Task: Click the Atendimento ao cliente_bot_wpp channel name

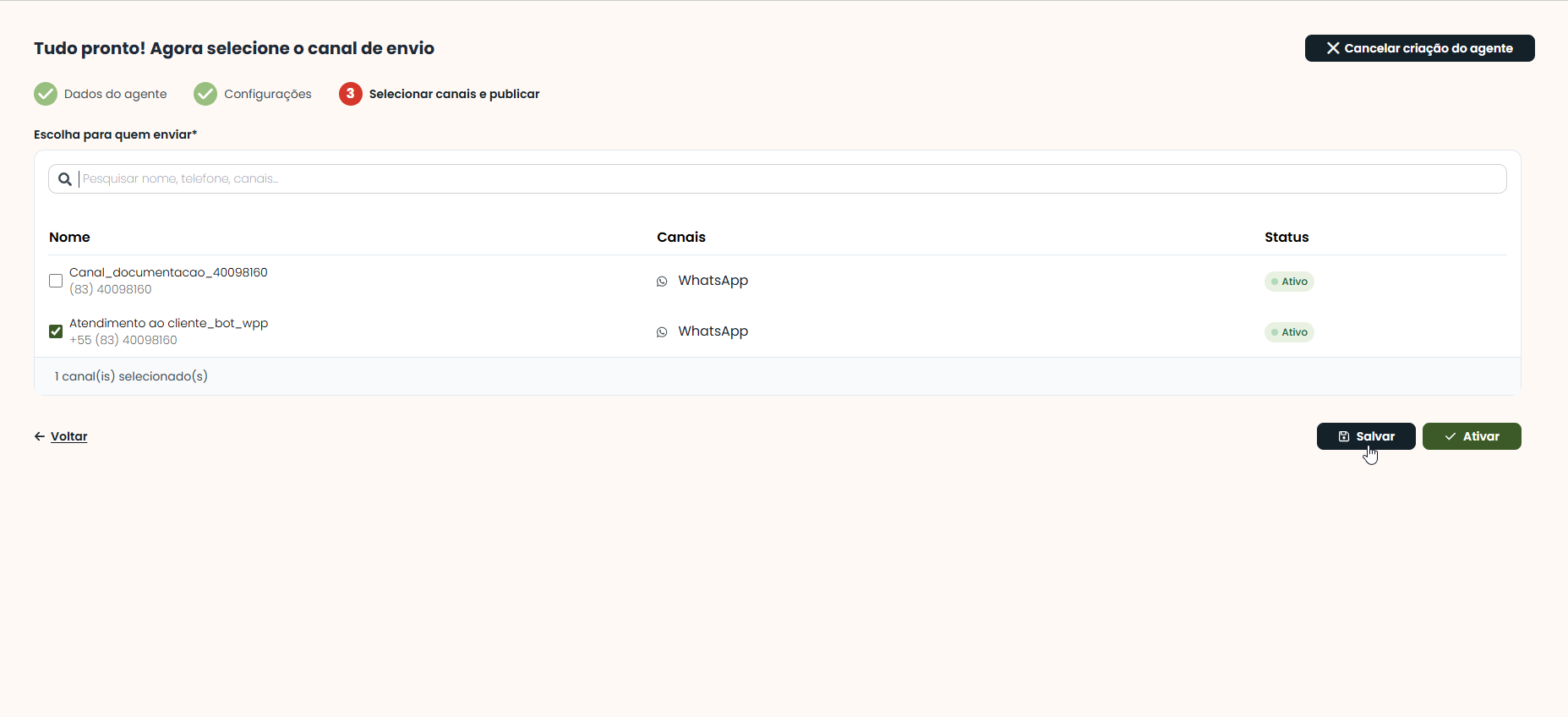Action: 168,323
